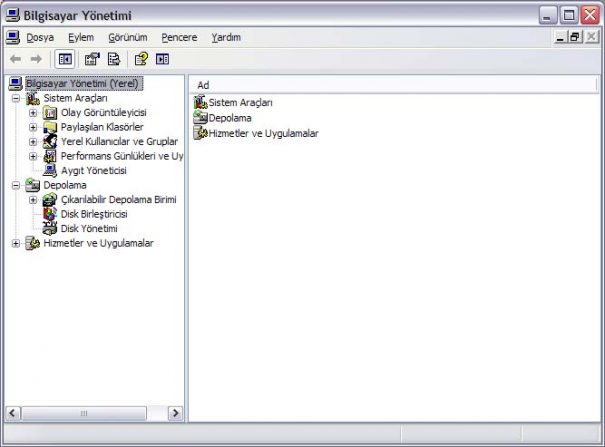Click the tree pane right scroll arrow
Image resolution: width=605 pixels, height=447 pixels.
tap(175, 413)
